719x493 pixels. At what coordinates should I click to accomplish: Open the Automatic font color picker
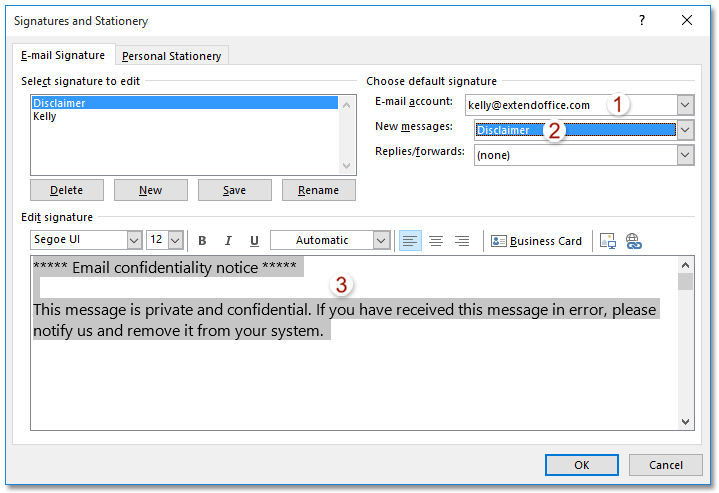coord(381,241)
